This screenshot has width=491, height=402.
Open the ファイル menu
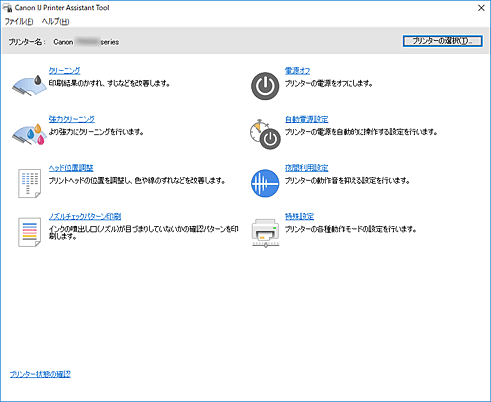[19, 22]
